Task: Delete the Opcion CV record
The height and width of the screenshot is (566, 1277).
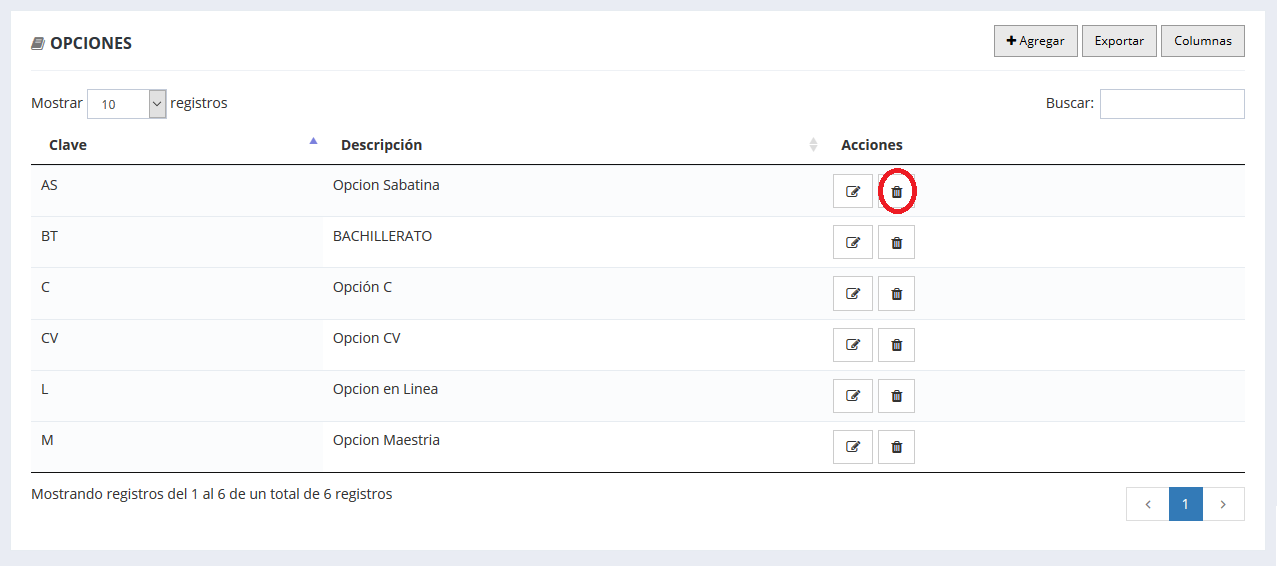Action: [896, 344]
